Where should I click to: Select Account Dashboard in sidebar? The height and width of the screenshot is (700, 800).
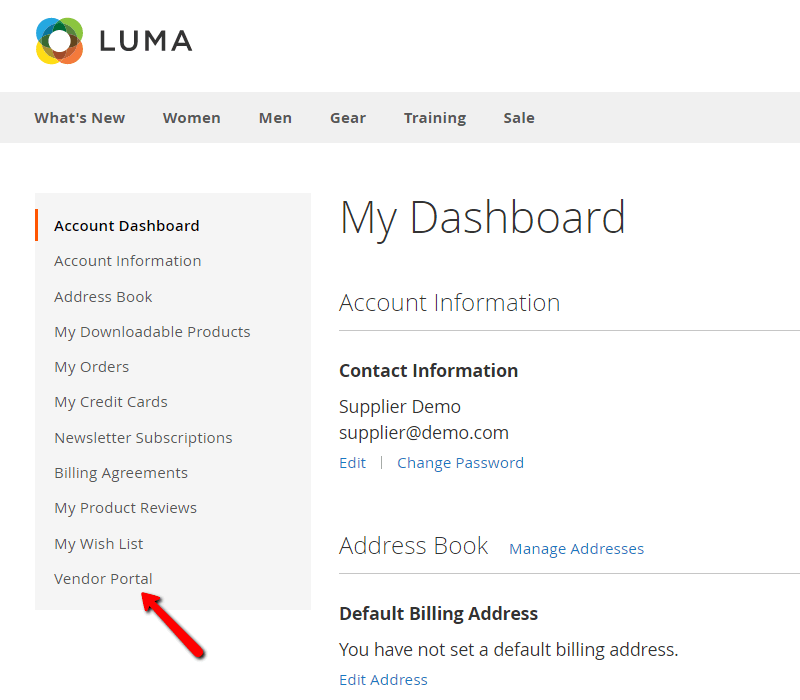(127, 226)
